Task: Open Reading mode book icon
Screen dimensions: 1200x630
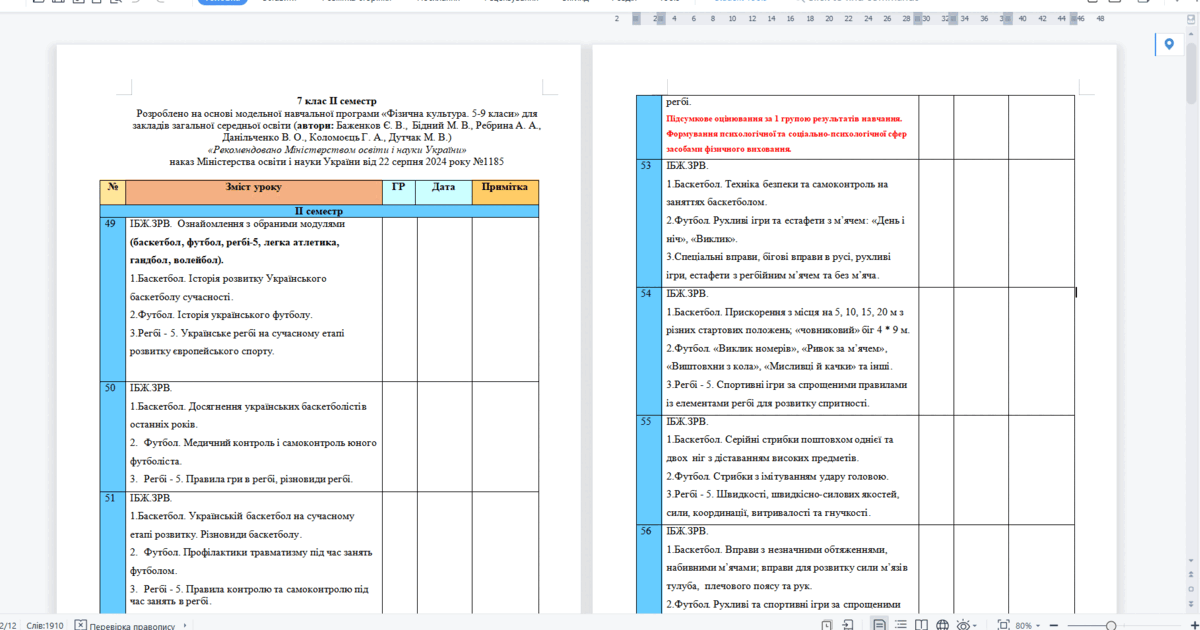Action: pos(919,625)
